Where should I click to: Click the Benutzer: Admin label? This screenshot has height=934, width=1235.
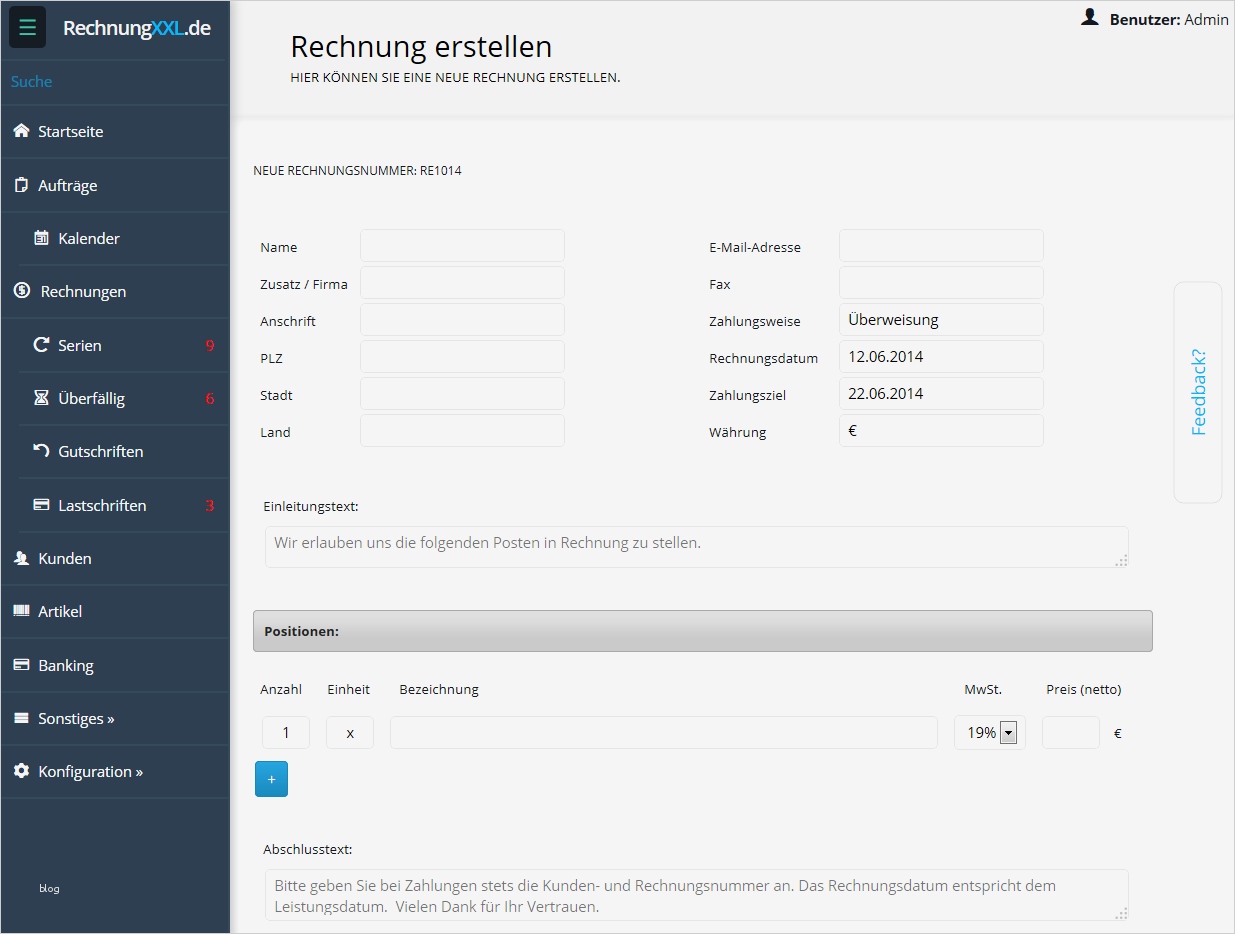[1169, 19]
